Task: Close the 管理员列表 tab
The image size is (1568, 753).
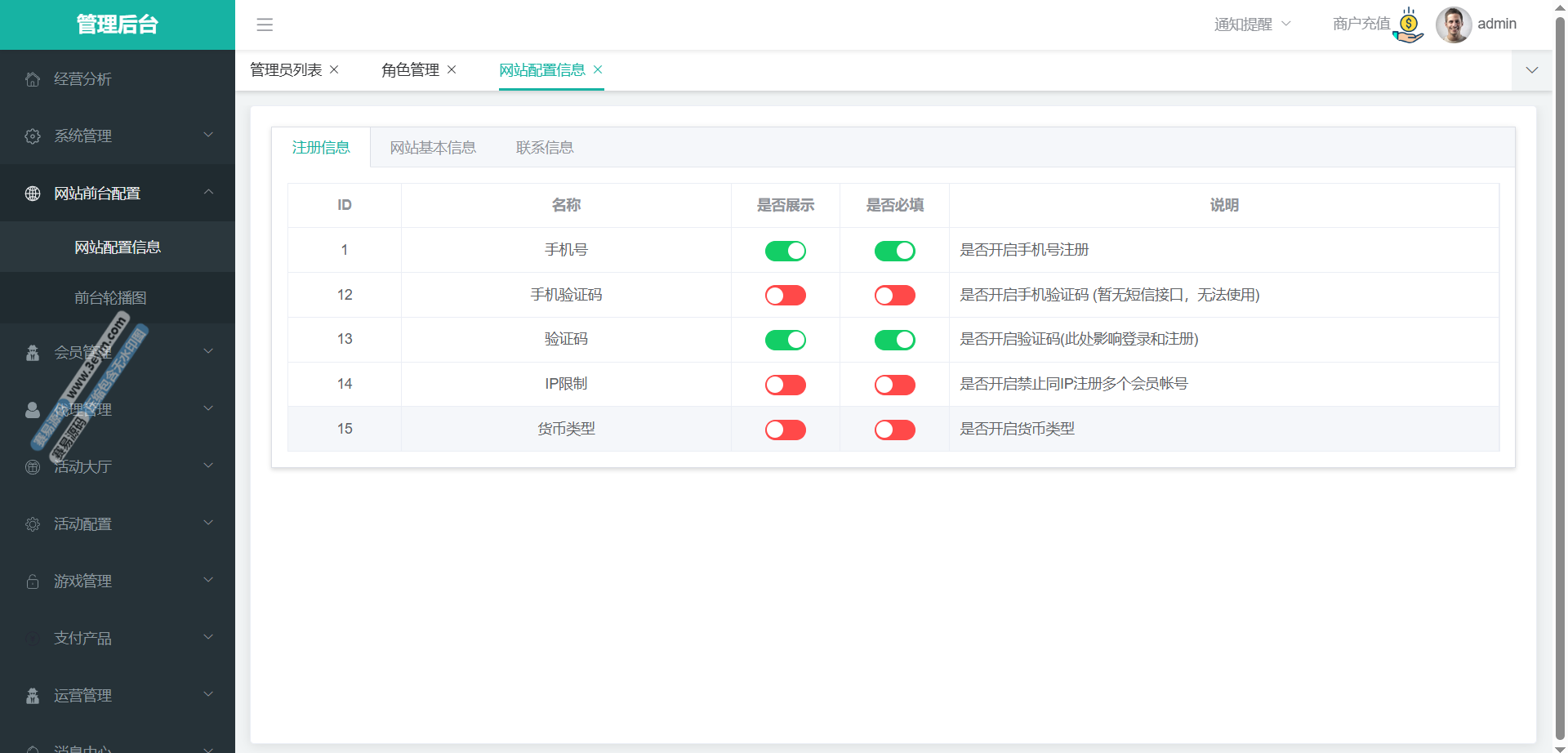Action: pyautogui.click(x=334, y=70)
